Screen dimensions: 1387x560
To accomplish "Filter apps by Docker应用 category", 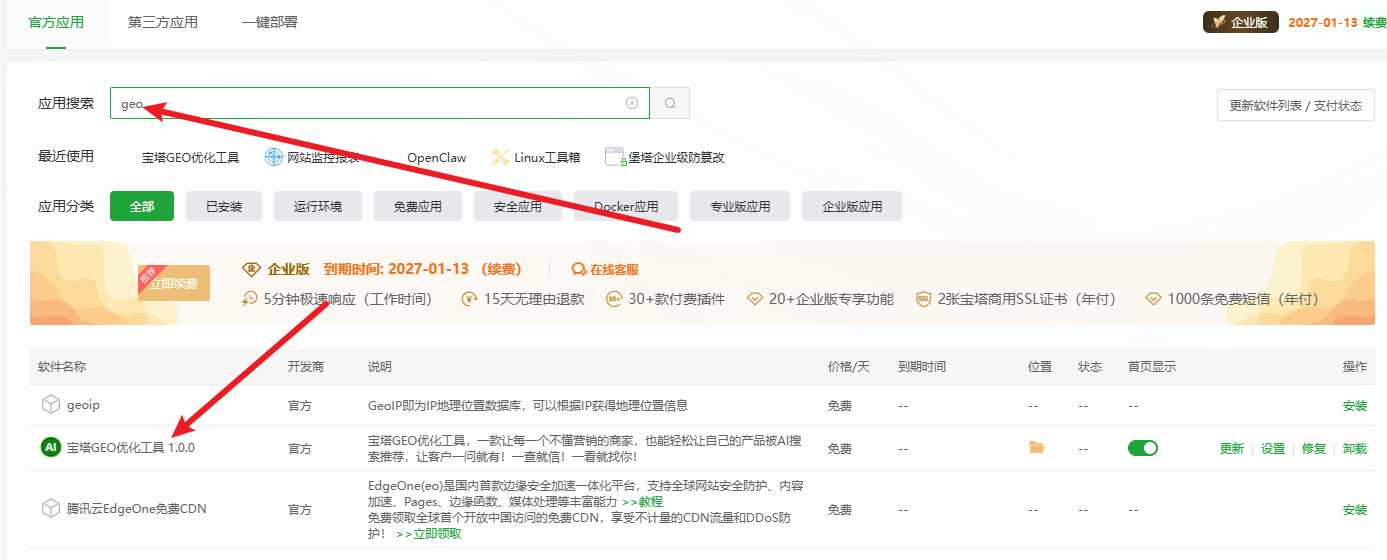I will click(626, 206).
